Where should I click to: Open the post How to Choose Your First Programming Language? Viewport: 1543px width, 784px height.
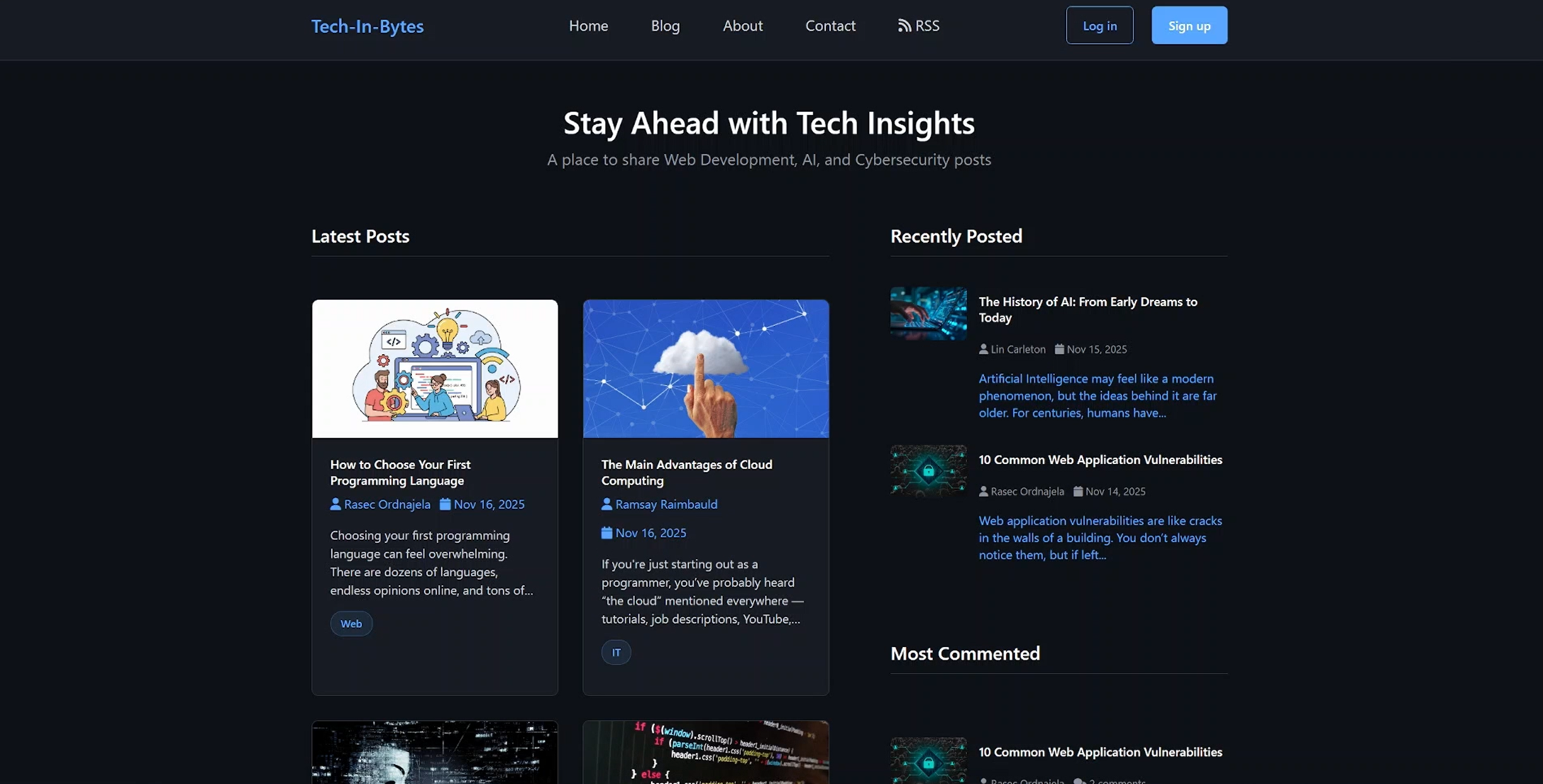coord(400,472)
